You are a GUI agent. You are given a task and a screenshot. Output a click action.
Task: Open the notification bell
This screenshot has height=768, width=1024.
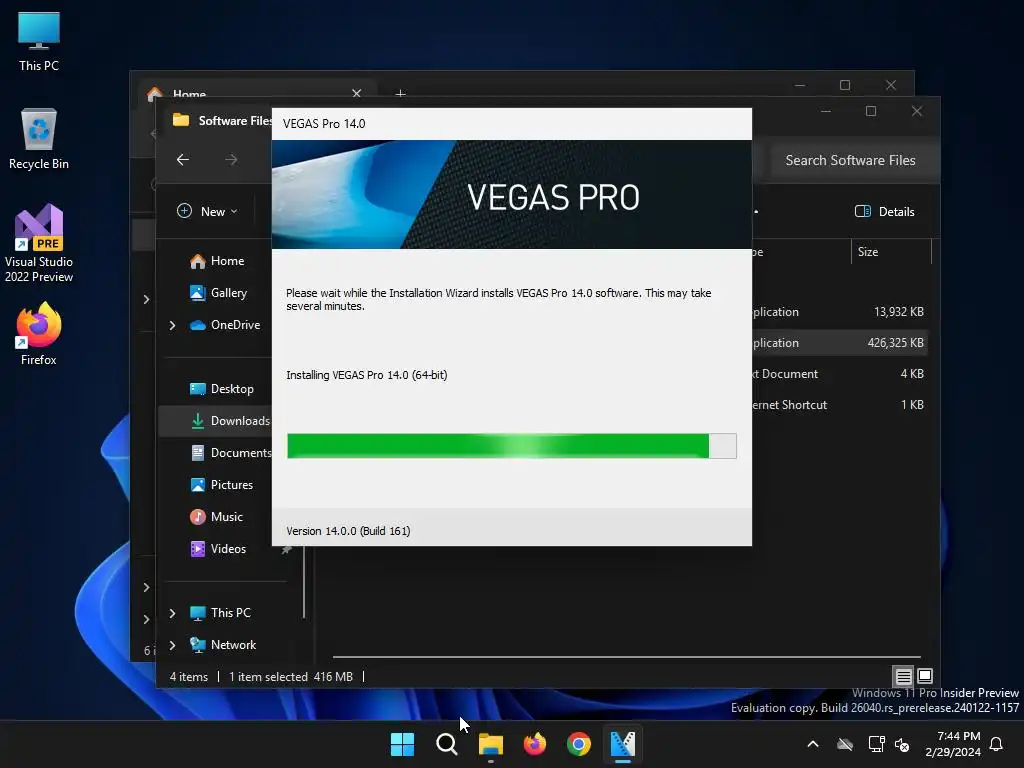tap(997, 744)
